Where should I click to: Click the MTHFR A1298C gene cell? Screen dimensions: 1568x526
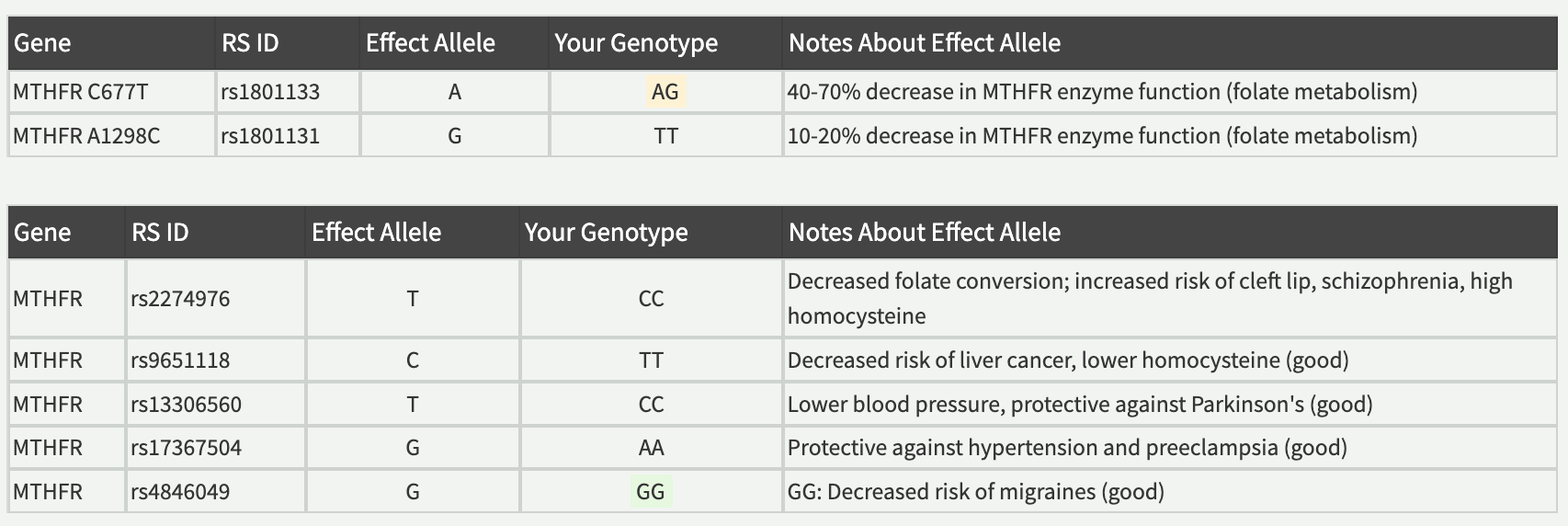point(111,136)
